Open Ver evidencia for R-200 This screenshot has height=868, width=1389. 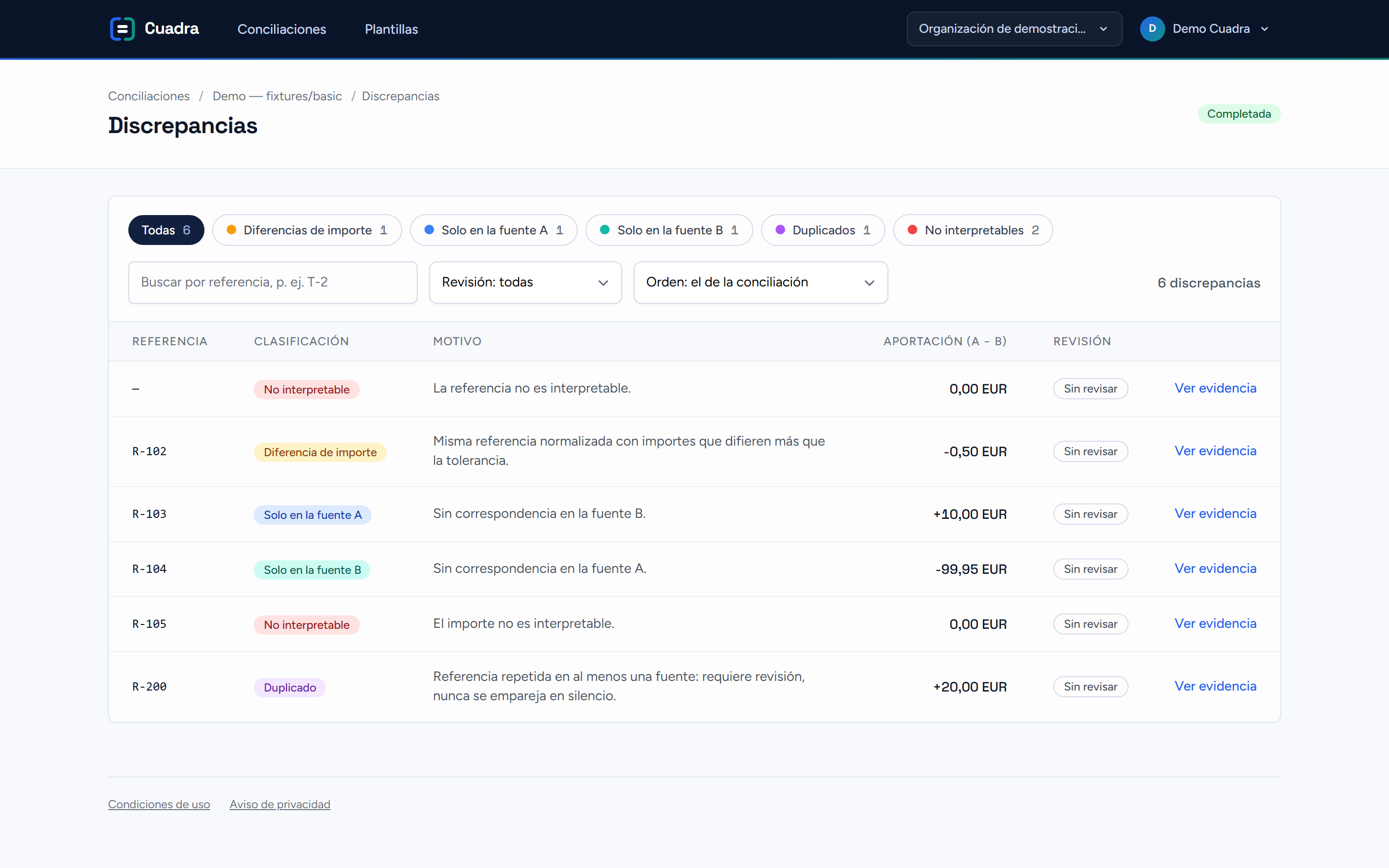[1215, 687]
